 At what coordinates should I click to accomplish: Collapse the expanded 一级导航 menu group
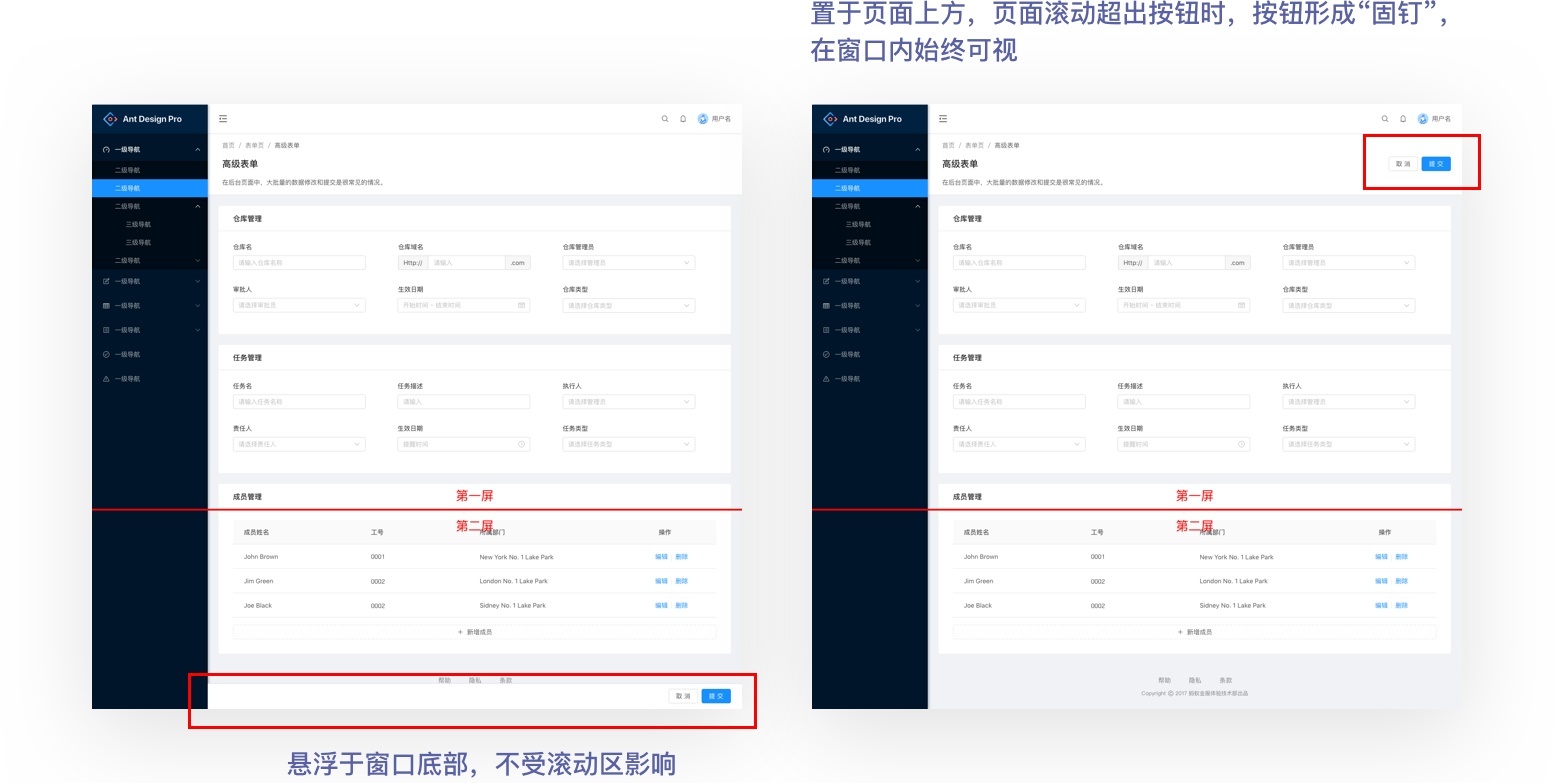197,150
